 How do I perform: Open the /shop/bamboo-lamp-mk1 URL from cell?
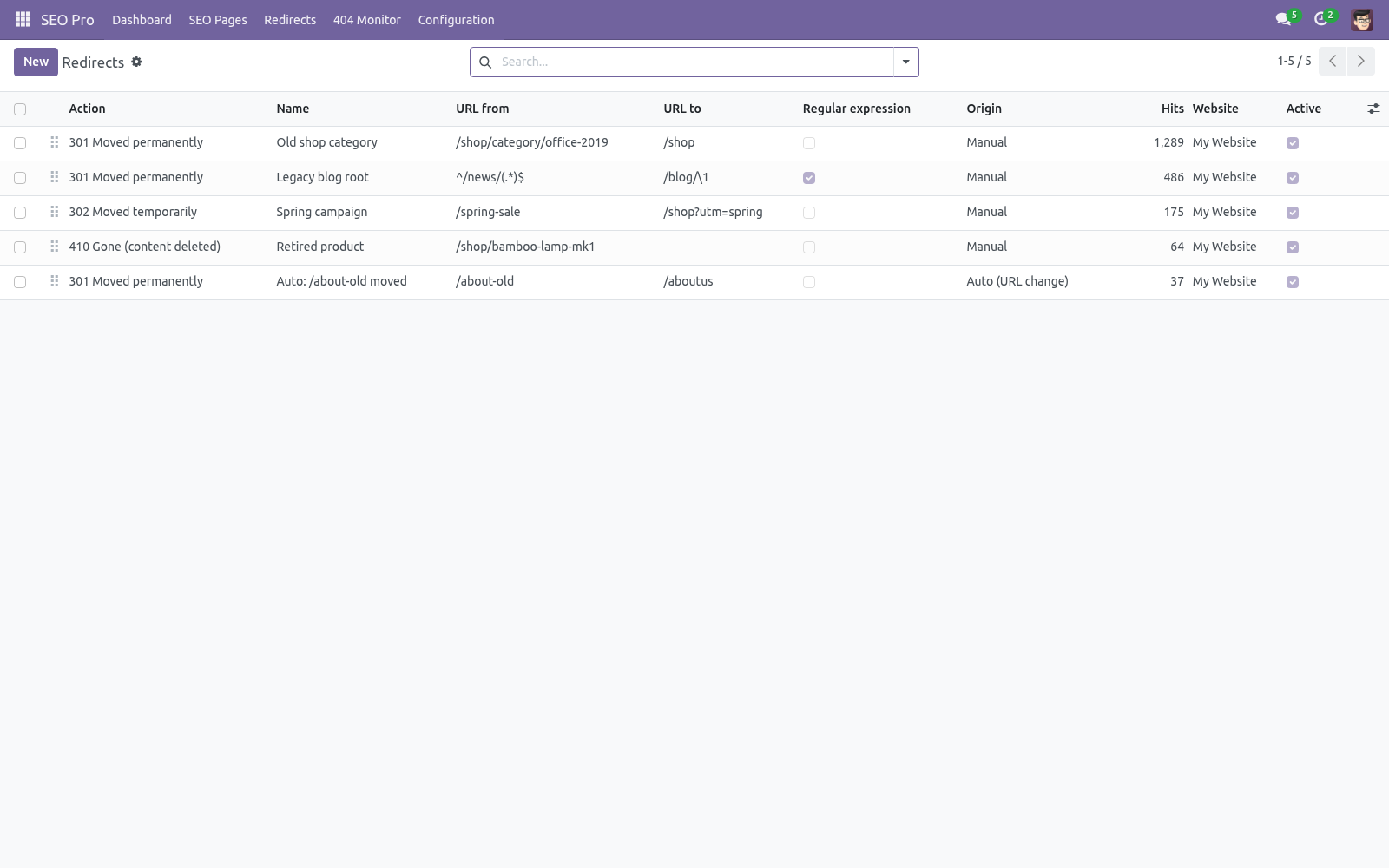click(x=525, y=247)
